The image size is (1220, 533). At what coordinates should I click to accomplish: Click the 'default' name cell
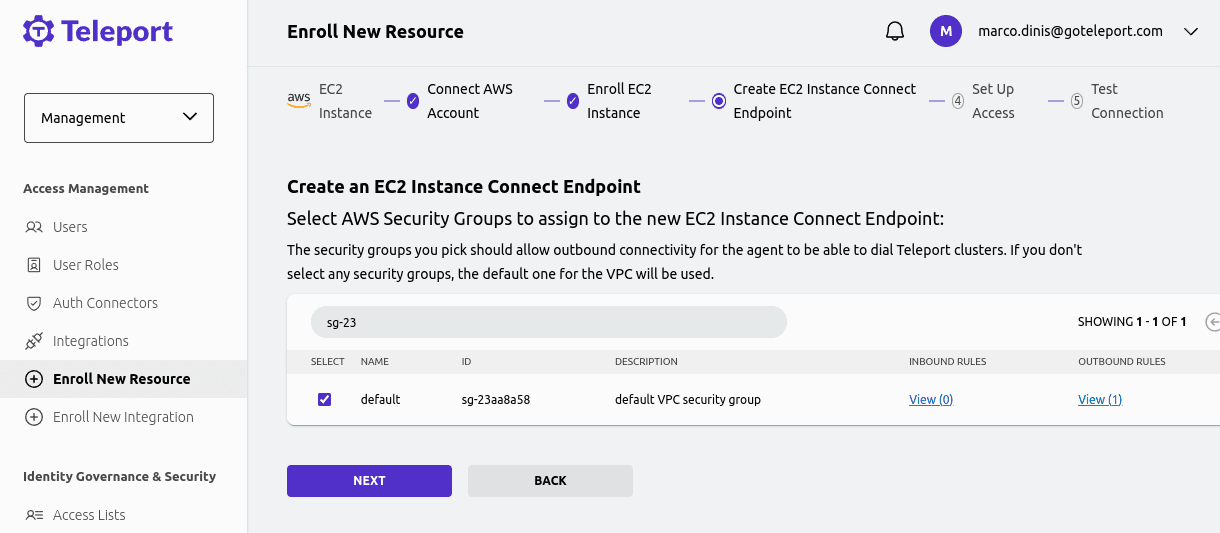click(380, 400)
